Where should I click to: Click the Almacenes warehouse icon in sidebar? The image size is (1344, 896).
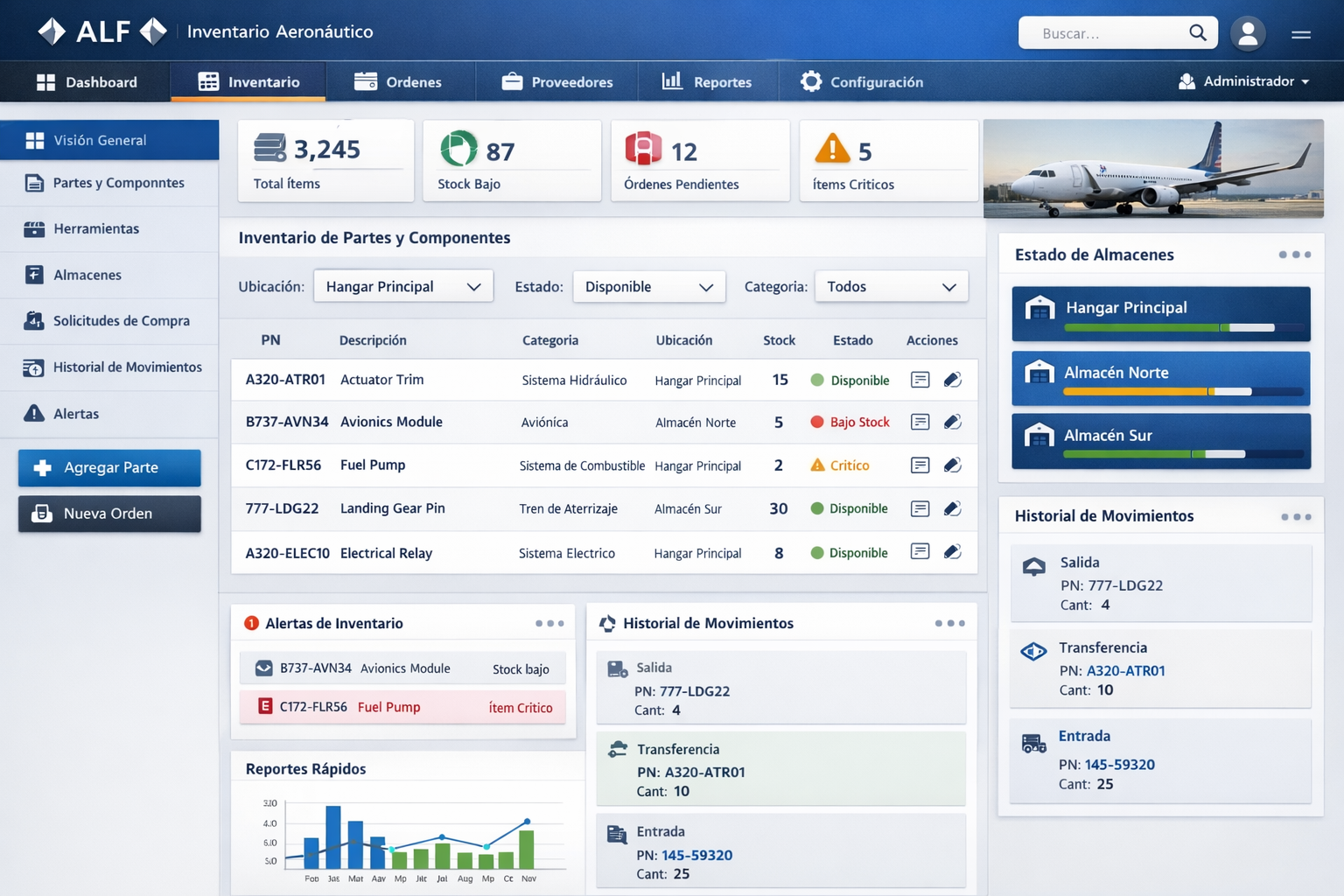(x=35, y=275)
